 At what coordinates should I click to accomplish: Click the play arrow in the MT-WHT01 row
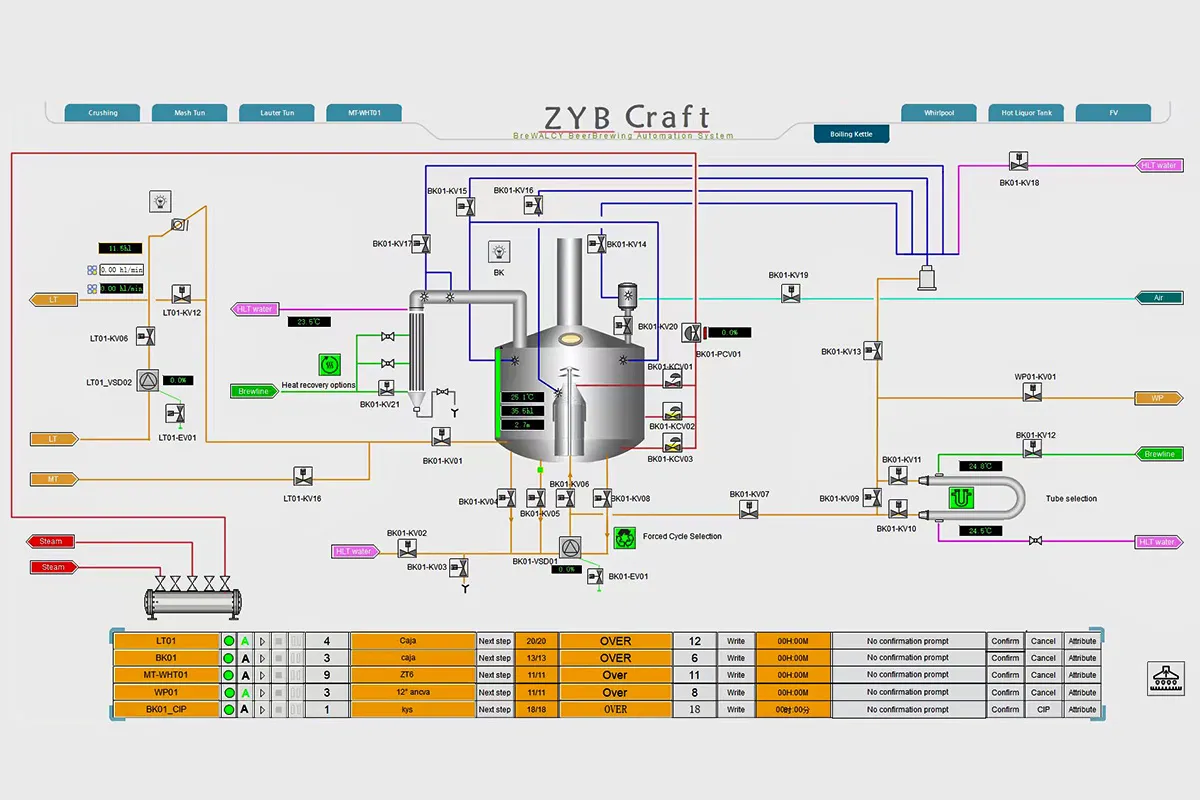262,675
